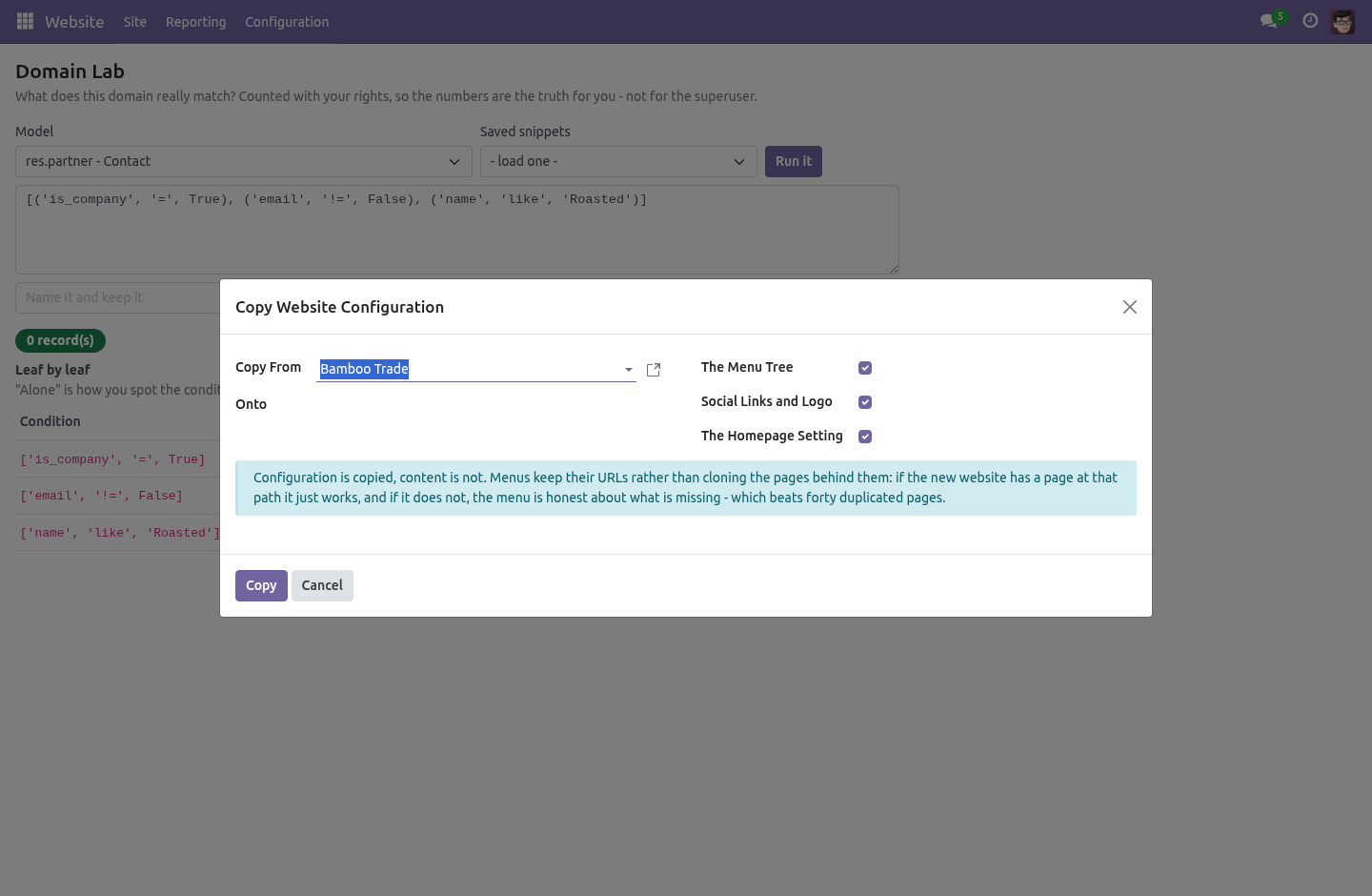Click the Name it and keep it field
The height and width of the screenshot is (896, 1372).
coord(118,297)
